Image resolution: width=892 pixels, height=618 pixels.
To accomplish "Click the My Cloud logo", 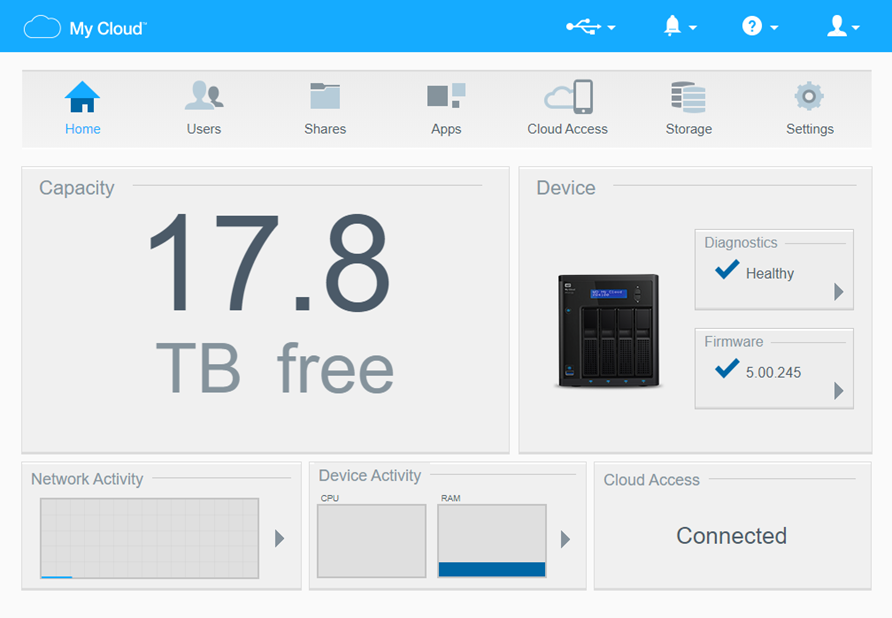I will click(x=85, y=26).
